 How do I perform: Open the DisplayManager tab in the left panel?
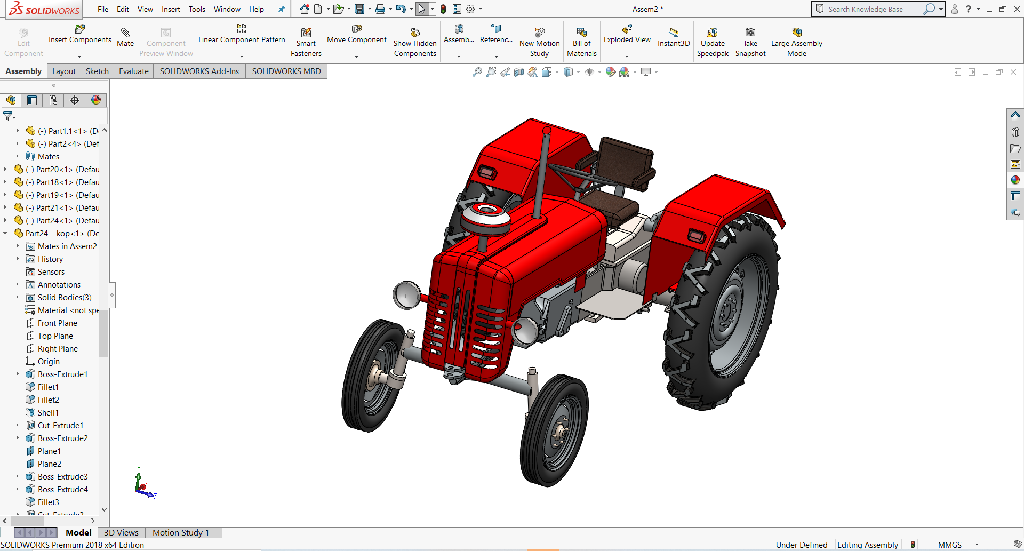tap(96, 100)
